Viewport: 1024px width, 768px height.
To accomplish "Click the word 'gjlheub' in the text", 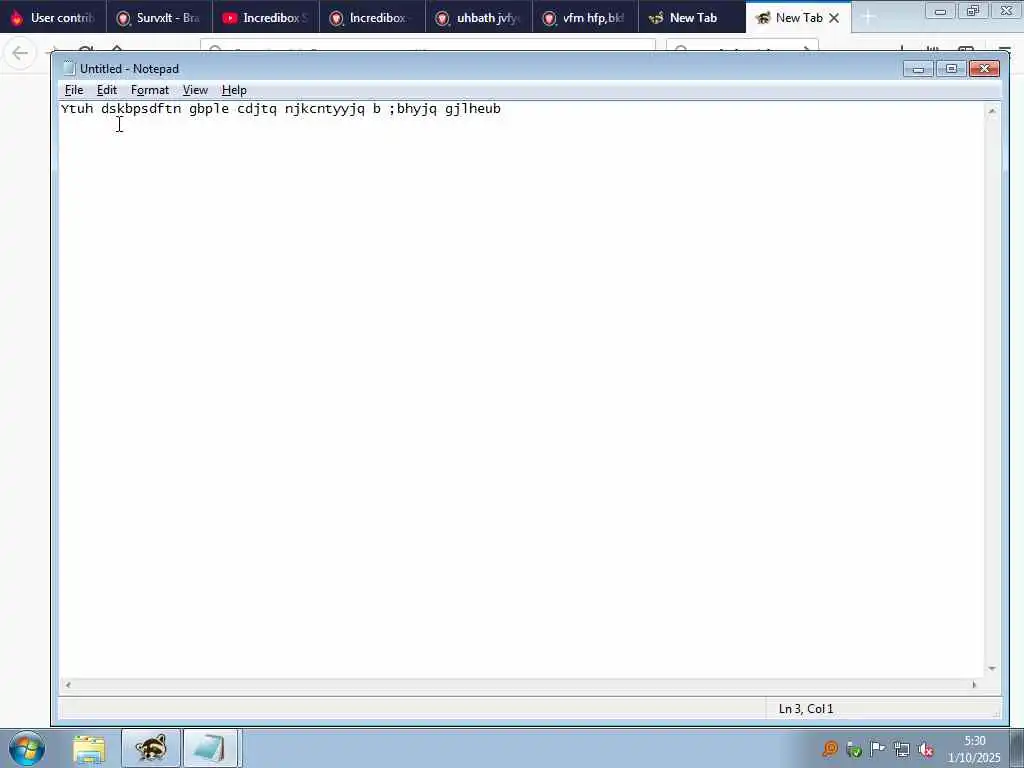I will [473, 109].
